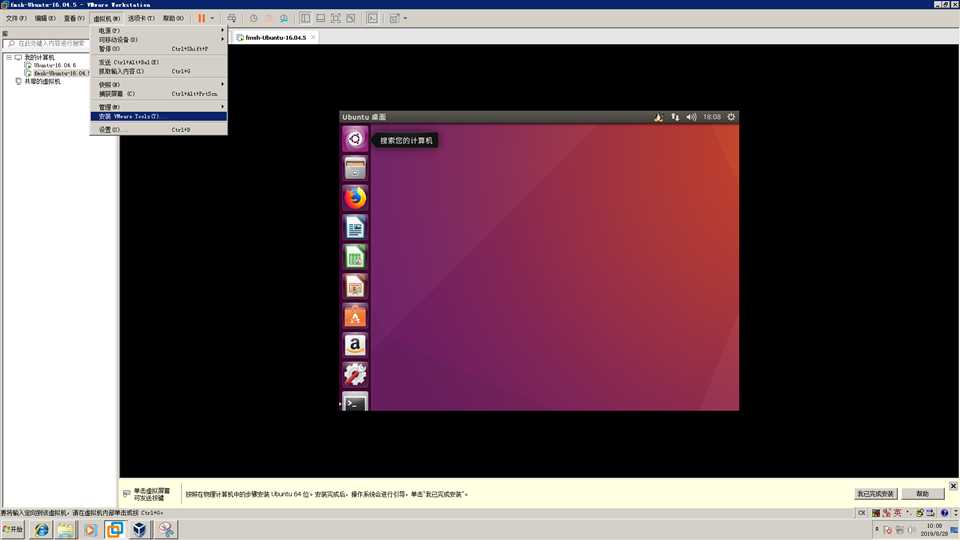Image resolution: width=960 pixels, height=540 pixels.
Task: Open Windows Explorer folder taskbar icon
Action: [x=66, y=529]
